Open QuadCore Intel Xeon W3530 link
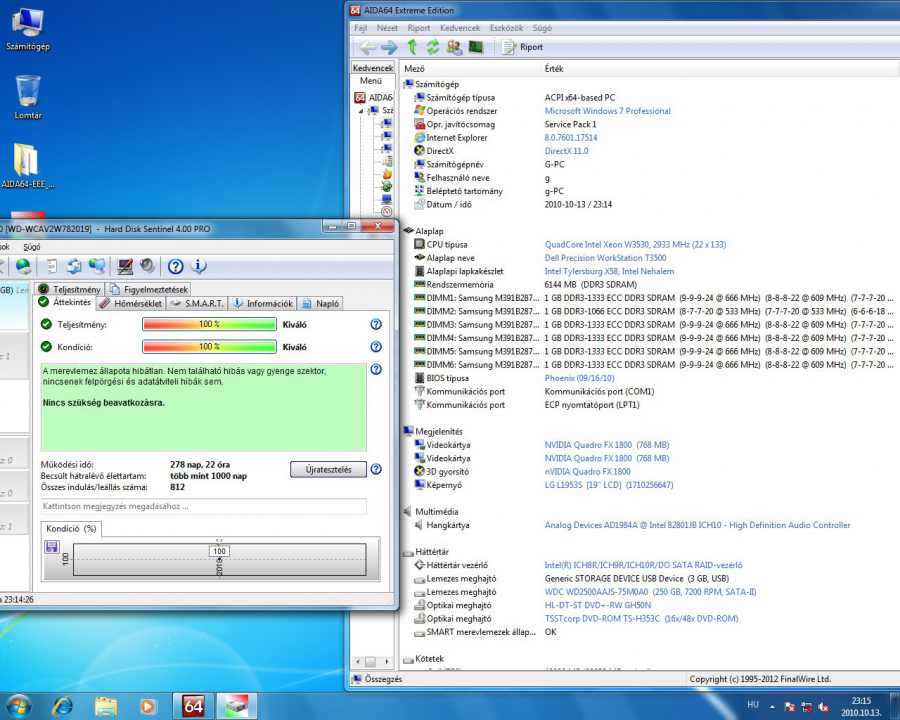900x720 pixels. tap(635, 245)
